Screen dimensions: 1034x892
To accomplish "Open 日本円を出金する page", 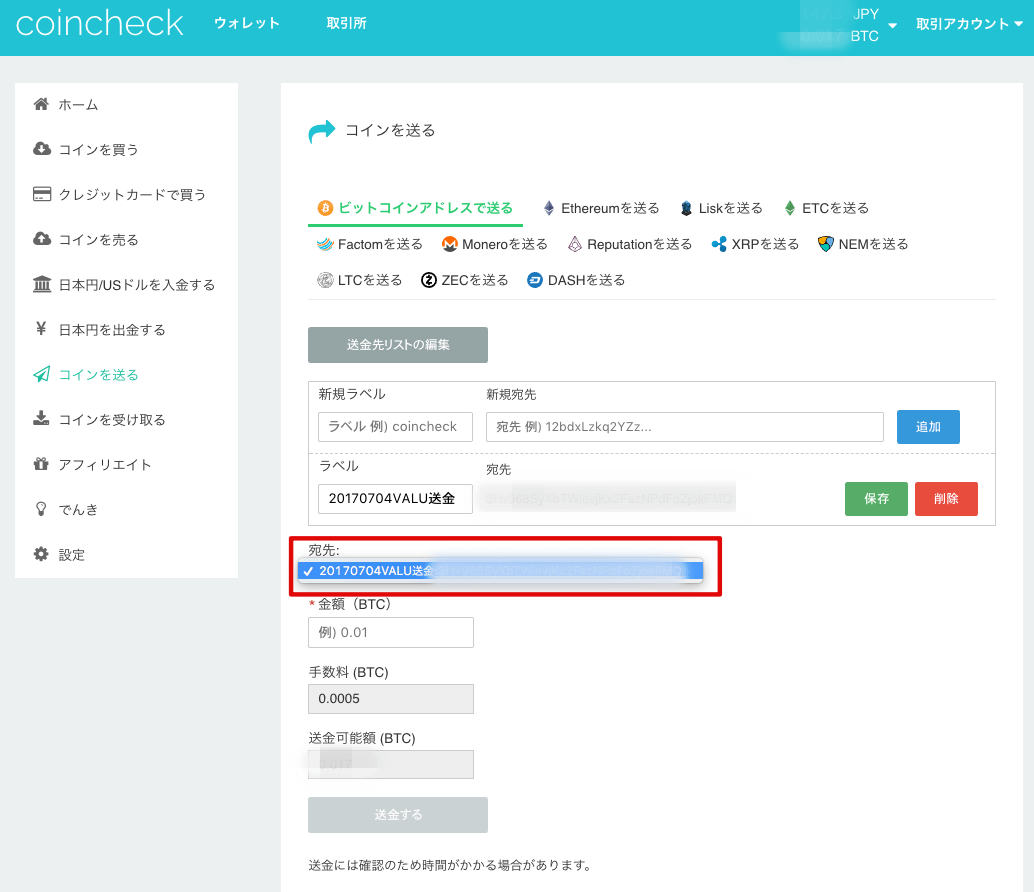I will 112,330.
